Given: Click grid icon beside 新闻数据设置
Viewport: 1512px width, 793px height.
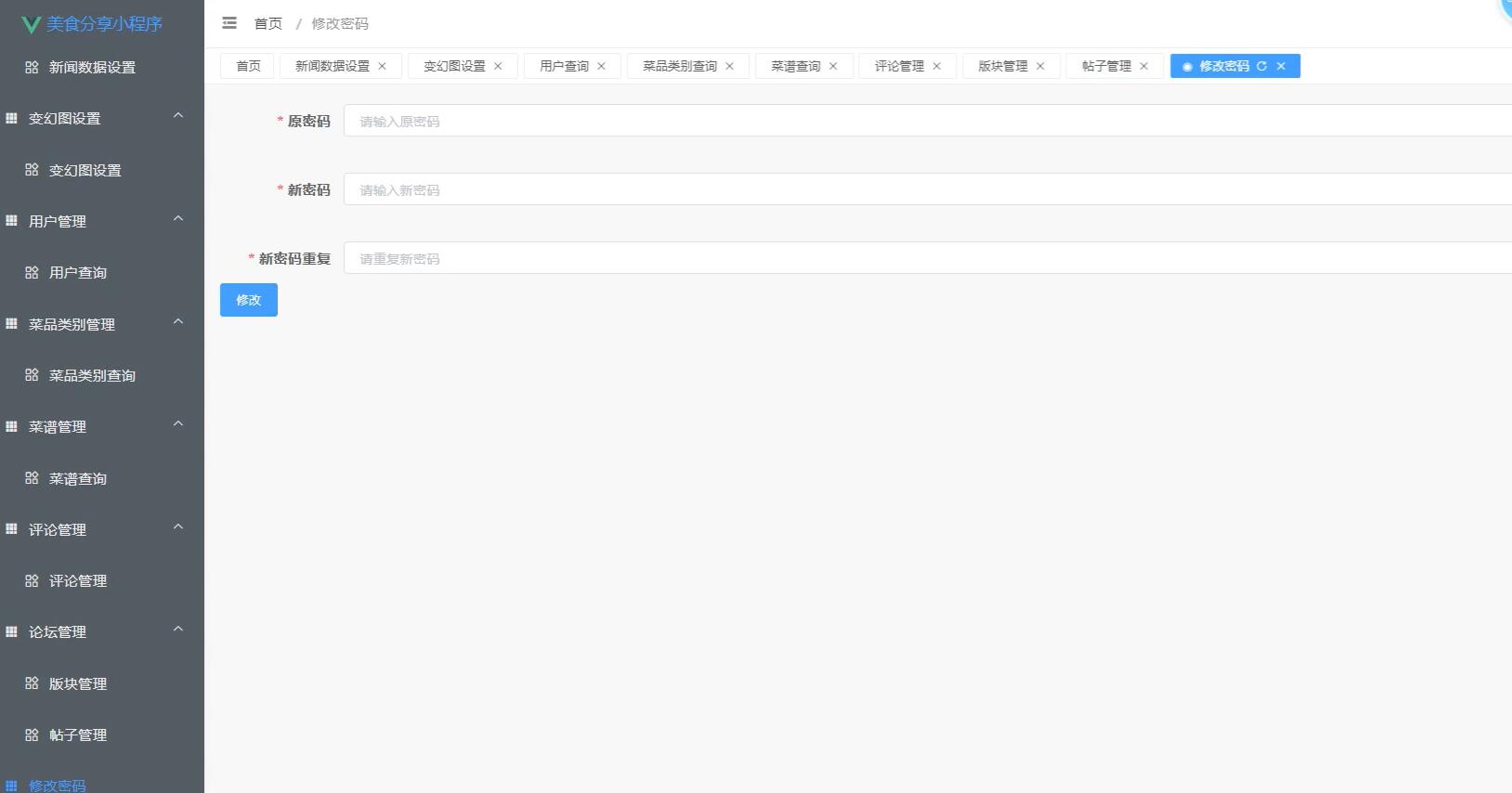Looking at the screenshot, I should (32, 67).
